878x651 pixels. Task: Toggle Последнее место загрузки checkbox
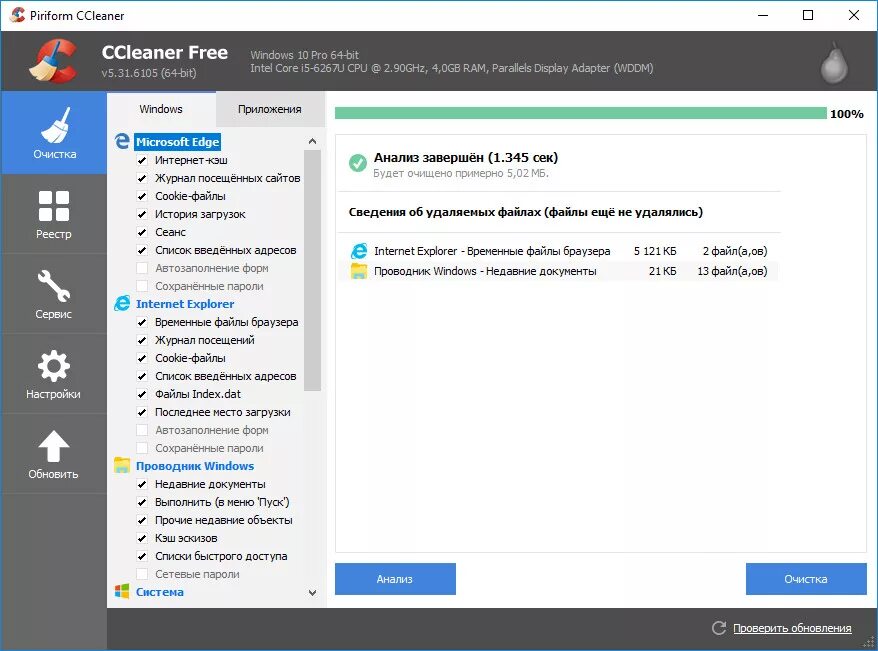click(142, 412)
